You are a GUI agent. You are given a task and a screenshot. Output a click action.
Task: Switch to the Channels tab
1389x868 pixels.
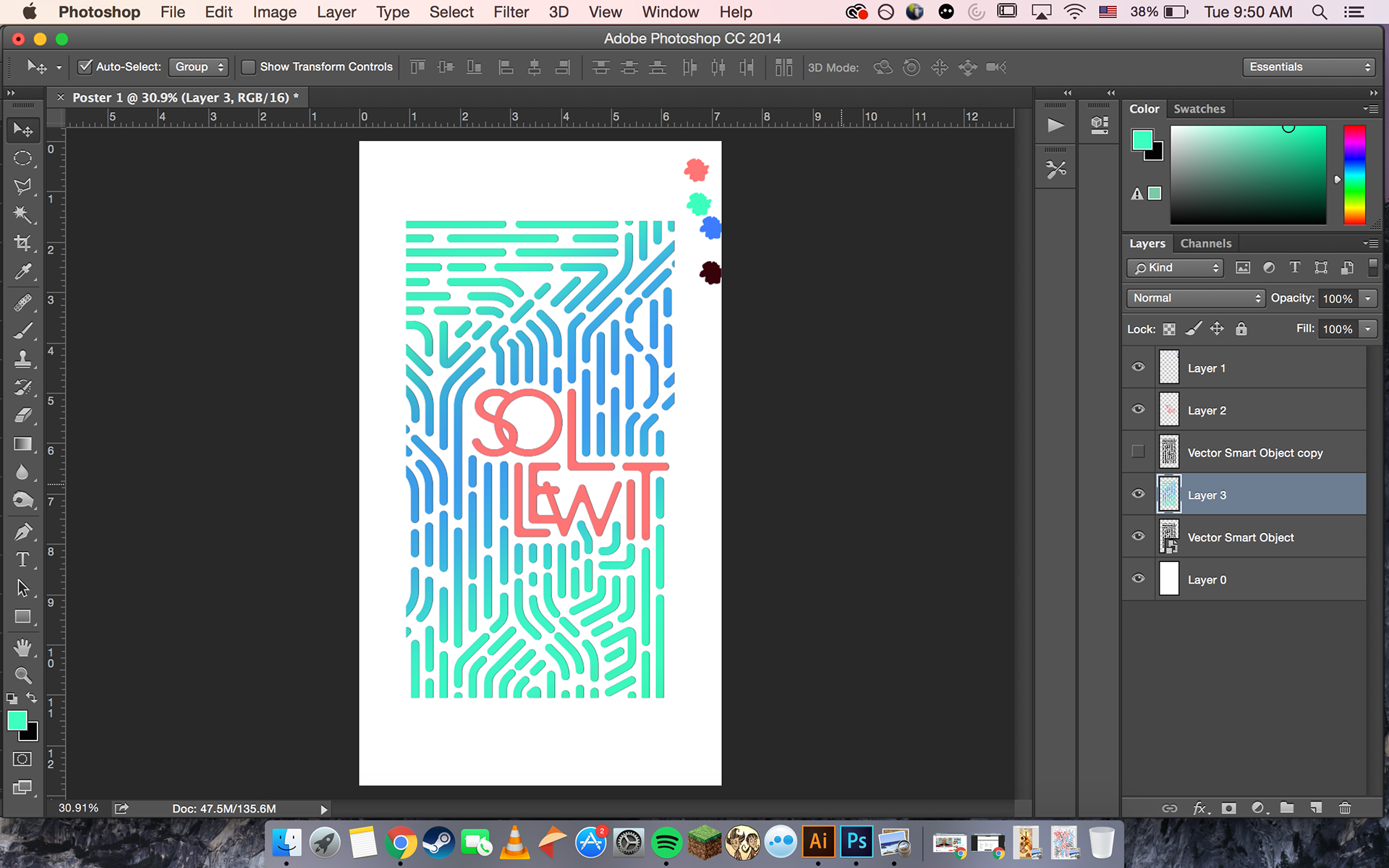[x=1205, y=244]
